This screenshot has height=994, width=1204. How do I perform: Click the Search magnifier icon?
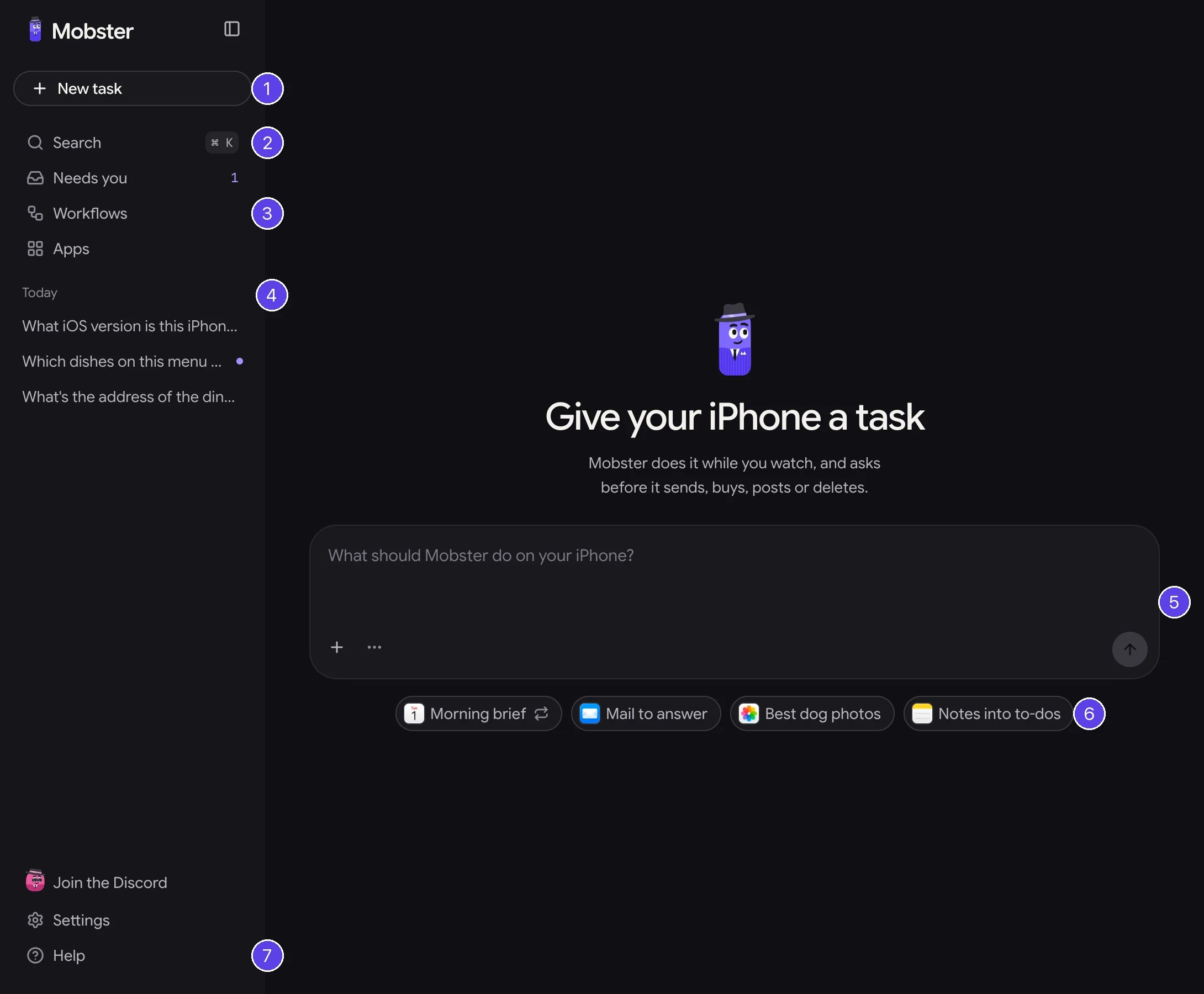[x=35, y=142]
